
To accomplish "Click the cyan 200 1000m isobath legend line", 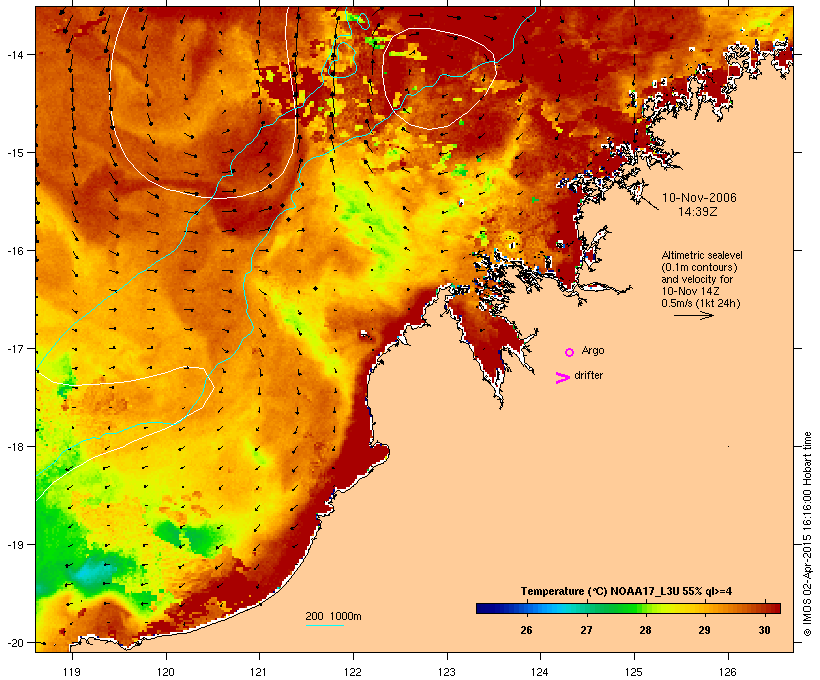I will (x=325, y=625).
